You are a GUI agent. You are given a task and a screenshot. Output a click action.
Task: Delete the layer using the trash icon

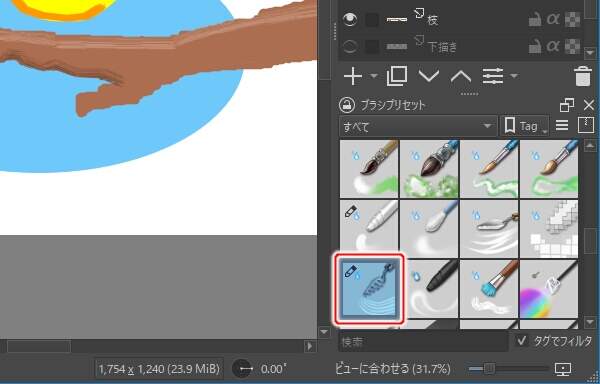click(x=583, y=76)
